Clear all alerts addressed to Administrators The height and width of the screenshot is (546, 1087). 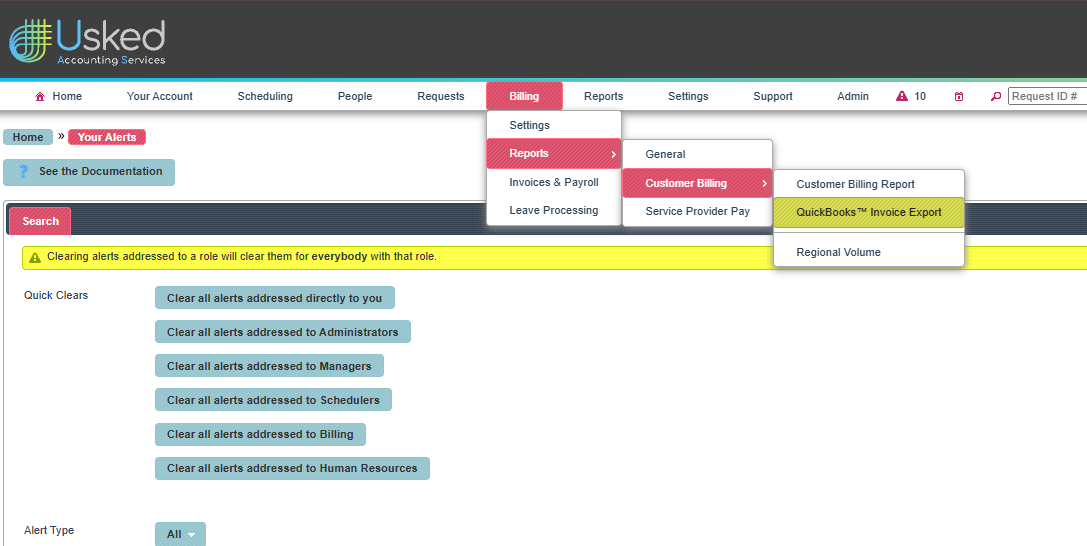pos(283,332)
